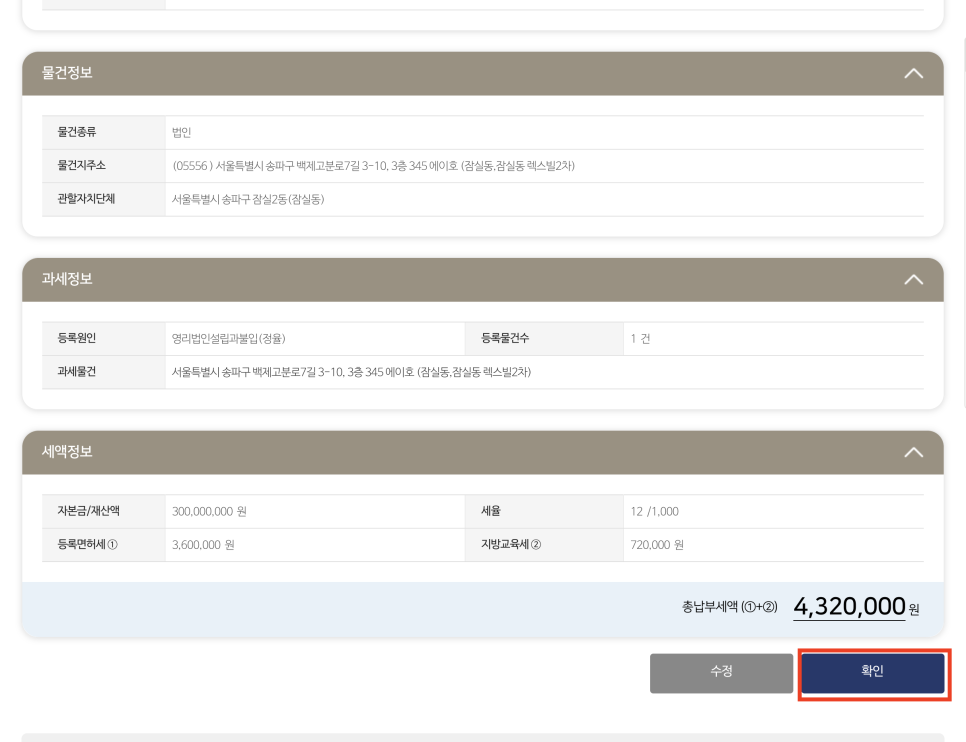Image resolution: width=966 pixels, height=742 pixels.
Task: Click the 물건지주소 address value with 05556
Action: coord(373,166)
